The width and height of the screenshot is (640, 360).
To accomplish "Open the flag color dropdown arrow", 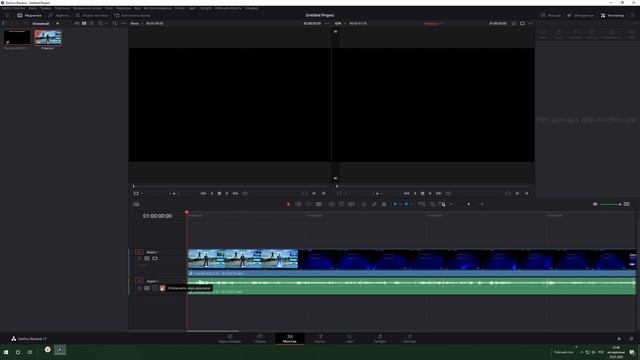I will point(400,204).
